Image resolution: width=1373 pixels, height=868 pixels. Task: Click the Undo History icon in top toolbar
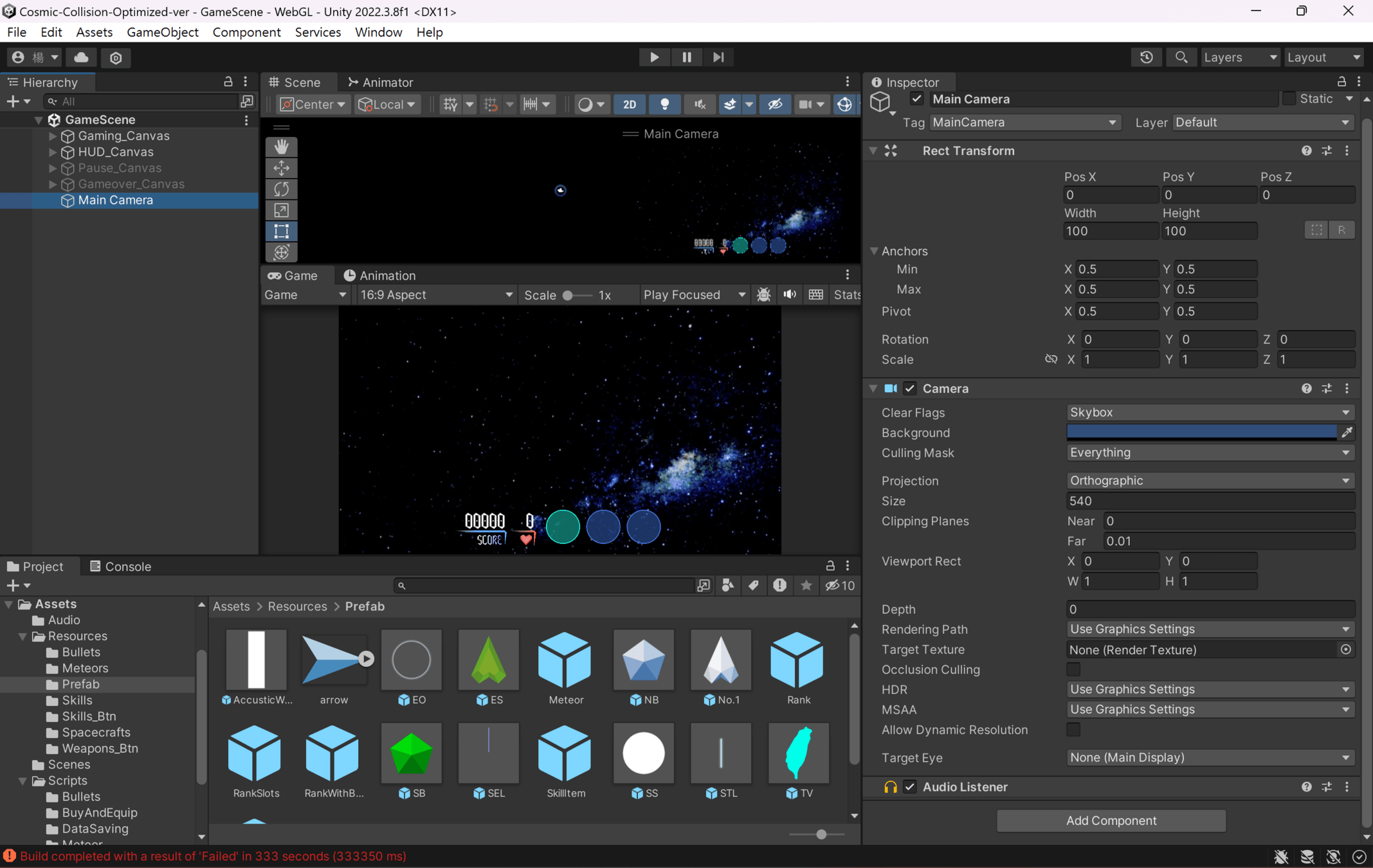[x=1147, y=57]
